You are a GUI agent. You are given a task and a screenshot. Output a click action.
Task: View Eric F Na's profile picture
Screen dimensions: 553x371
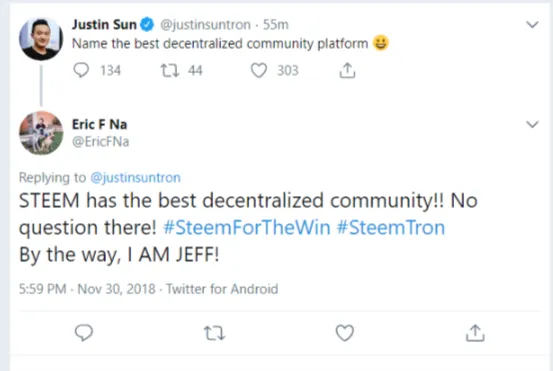41,133
